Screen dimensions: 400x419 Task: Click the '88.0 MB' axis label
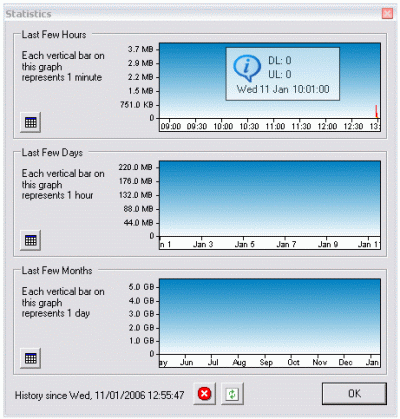click(x=138, y=209)
